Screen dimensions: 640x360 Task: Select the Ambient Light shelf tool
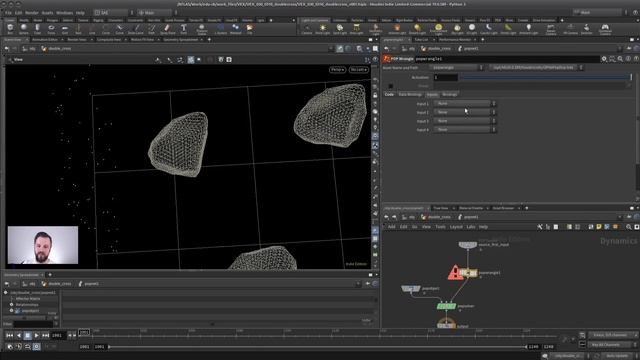point(529,29)
